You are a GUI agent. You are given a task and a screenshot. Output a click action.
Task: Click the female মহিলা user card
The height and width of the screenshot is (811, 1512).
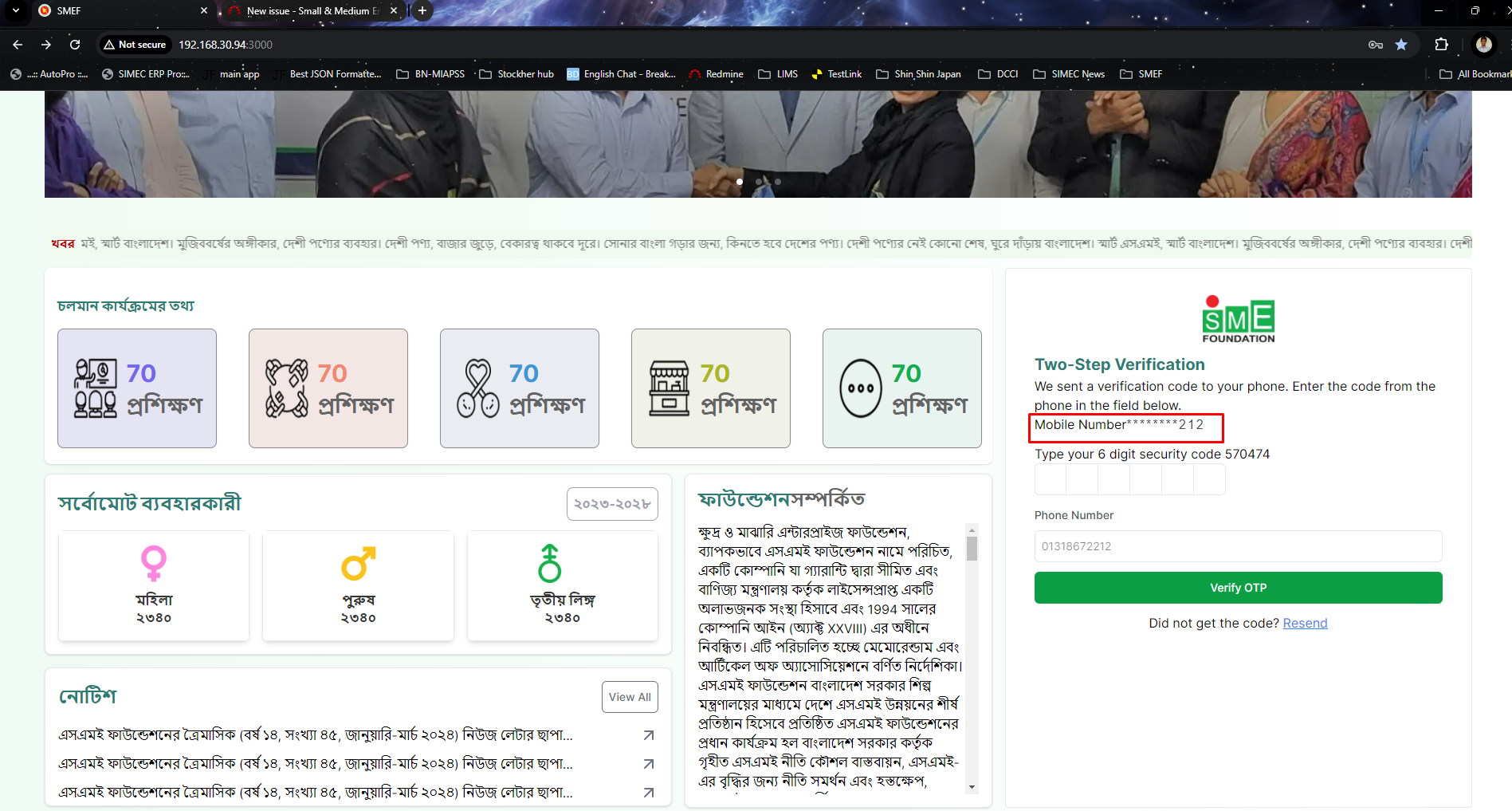(x=154, y=585)
